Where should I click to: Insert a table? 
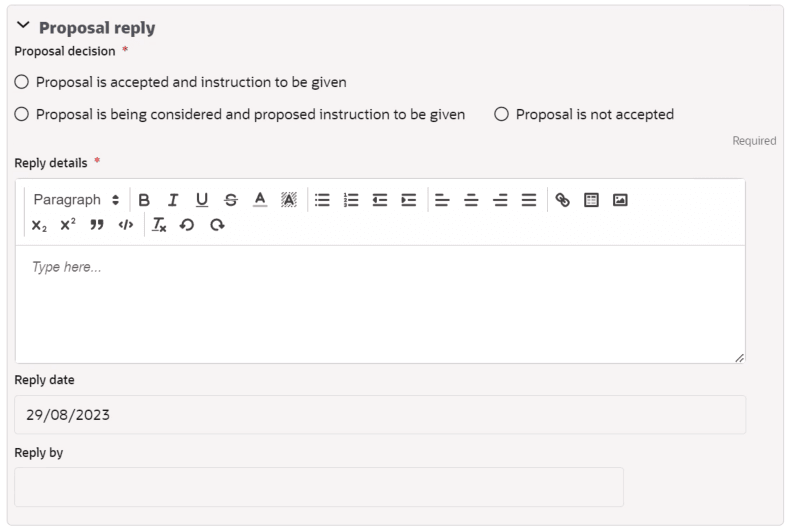click(x=591, y=200)
